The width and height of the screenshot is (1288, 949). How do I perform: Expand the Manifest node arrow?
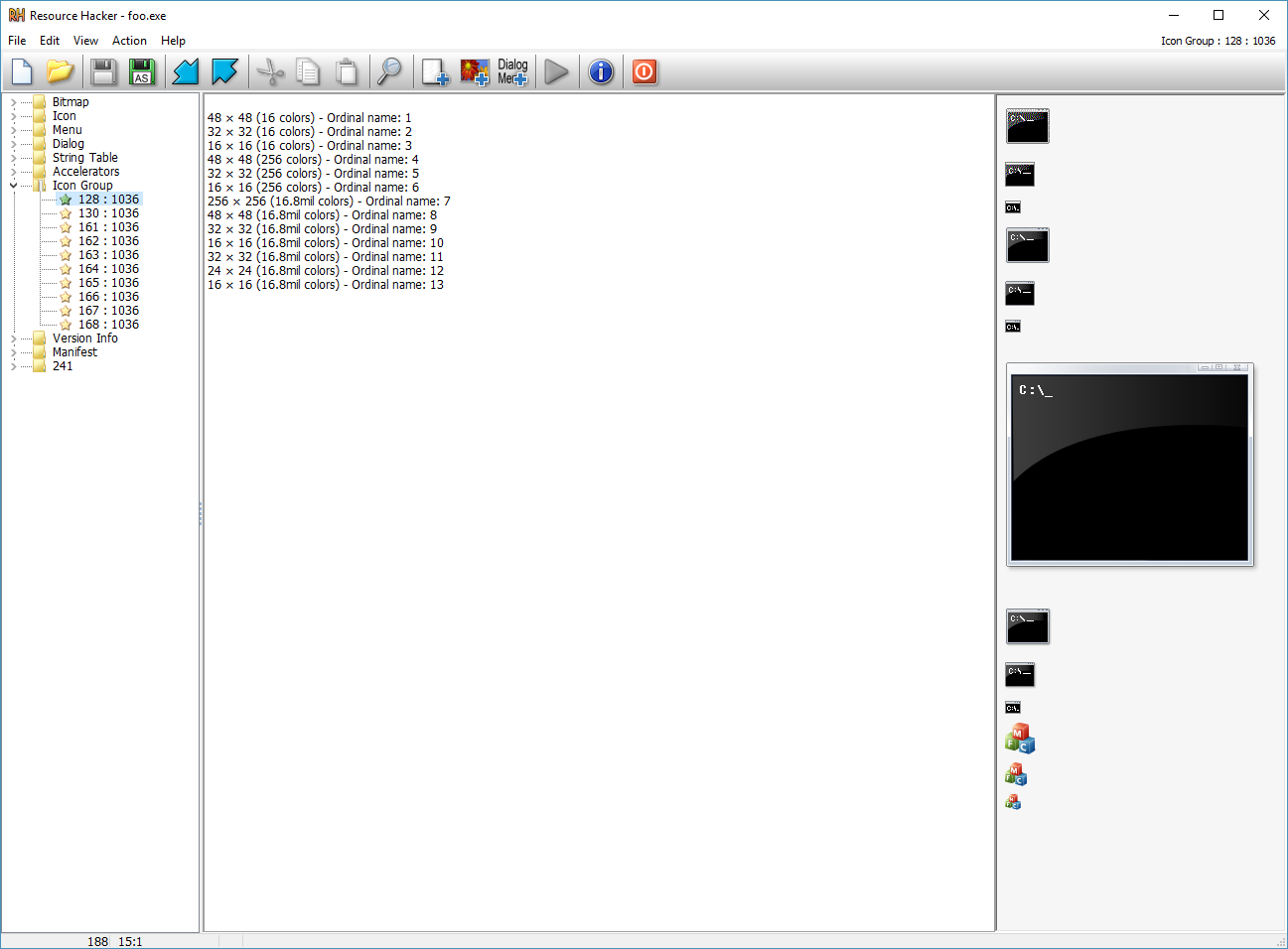click(13, 352)
